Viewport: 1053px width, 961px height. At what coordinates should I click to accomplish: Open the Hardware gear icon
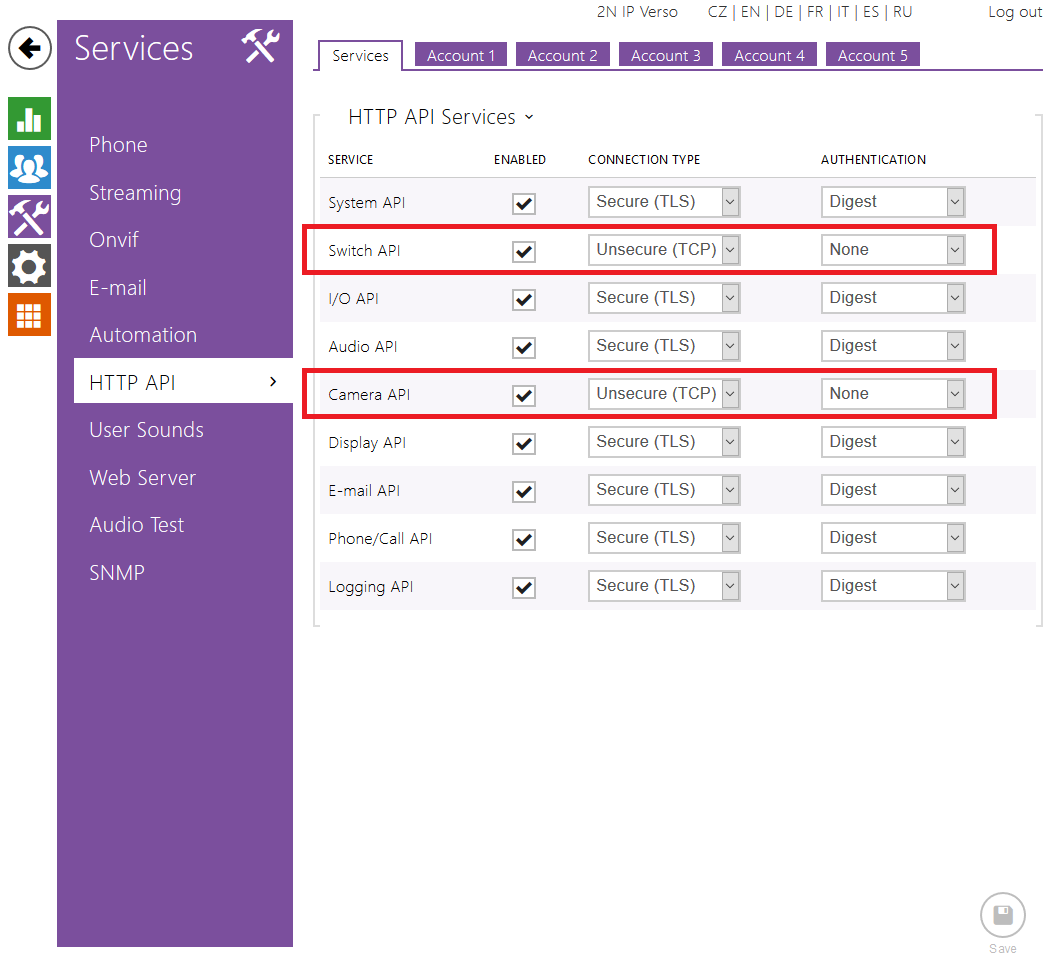(x=29, y=266)
